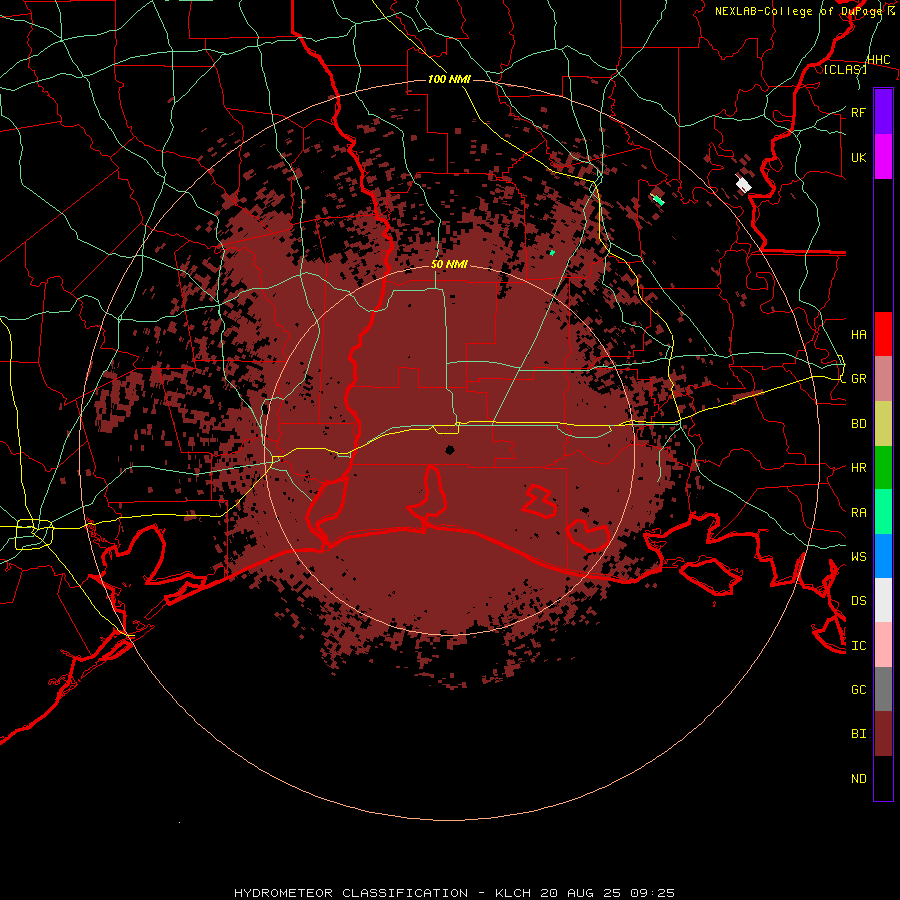Click the BI dark red legend swatch

[883, 734]
